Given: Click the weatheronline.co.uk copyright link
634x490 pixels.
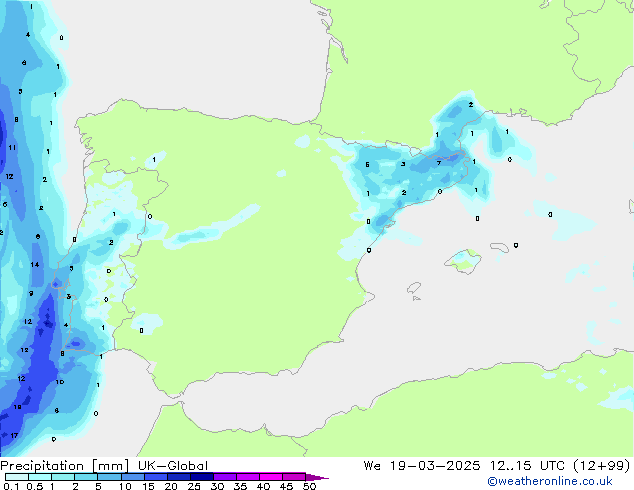Looking at the screenshot, I should pyautogui.click(x=550, y=481).
